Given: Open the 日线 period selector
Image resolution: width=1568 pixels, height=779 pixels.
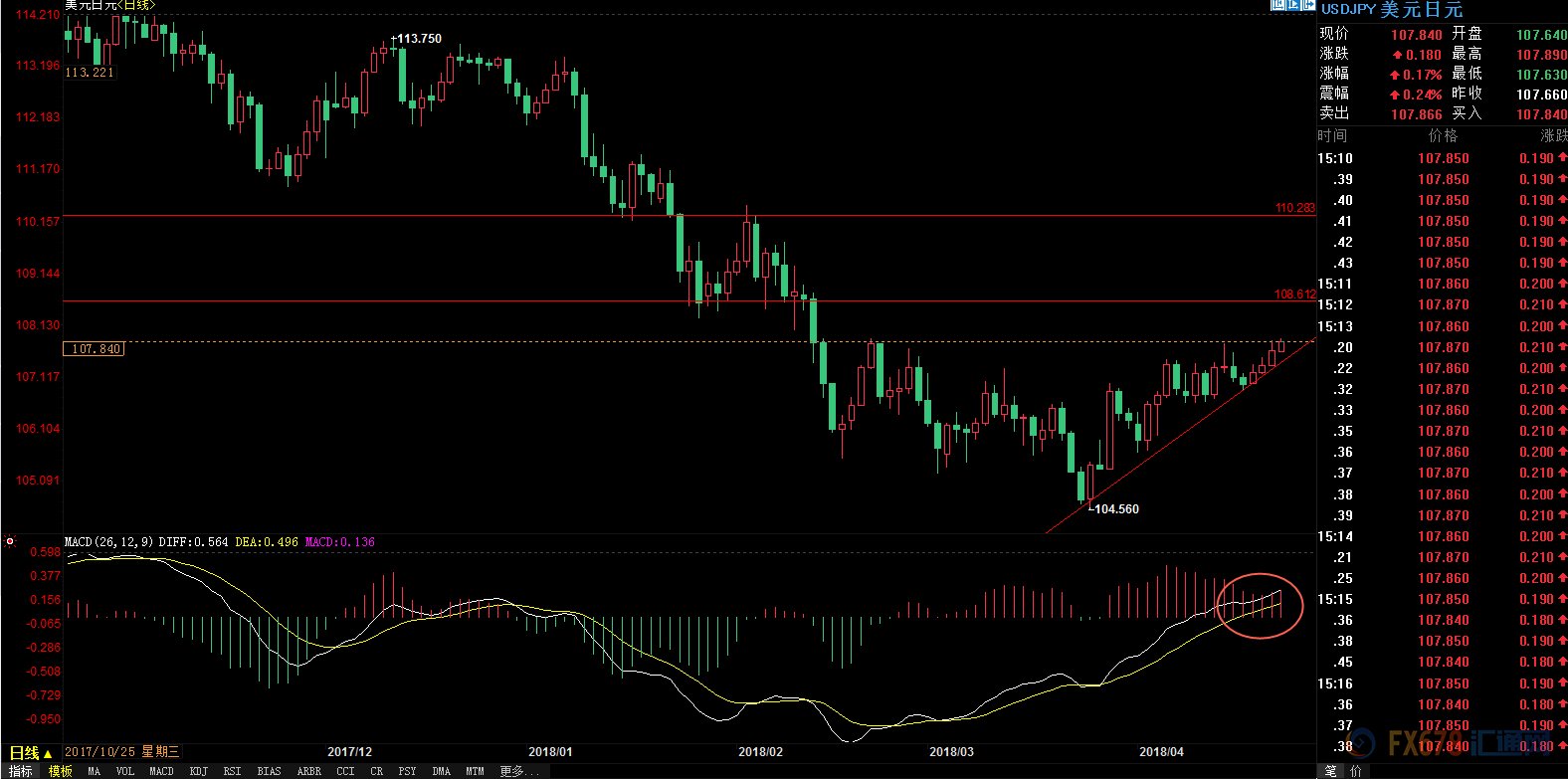Looking at the screenshot, I should pyautogui.click(x=29, y=753).
